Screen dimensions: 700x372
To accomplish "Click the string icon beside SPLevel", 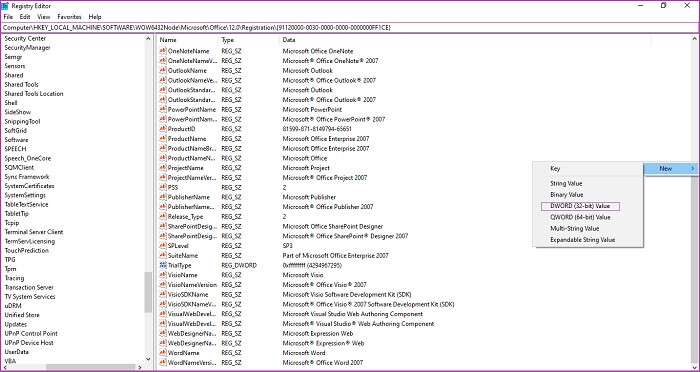I will 163,246.
